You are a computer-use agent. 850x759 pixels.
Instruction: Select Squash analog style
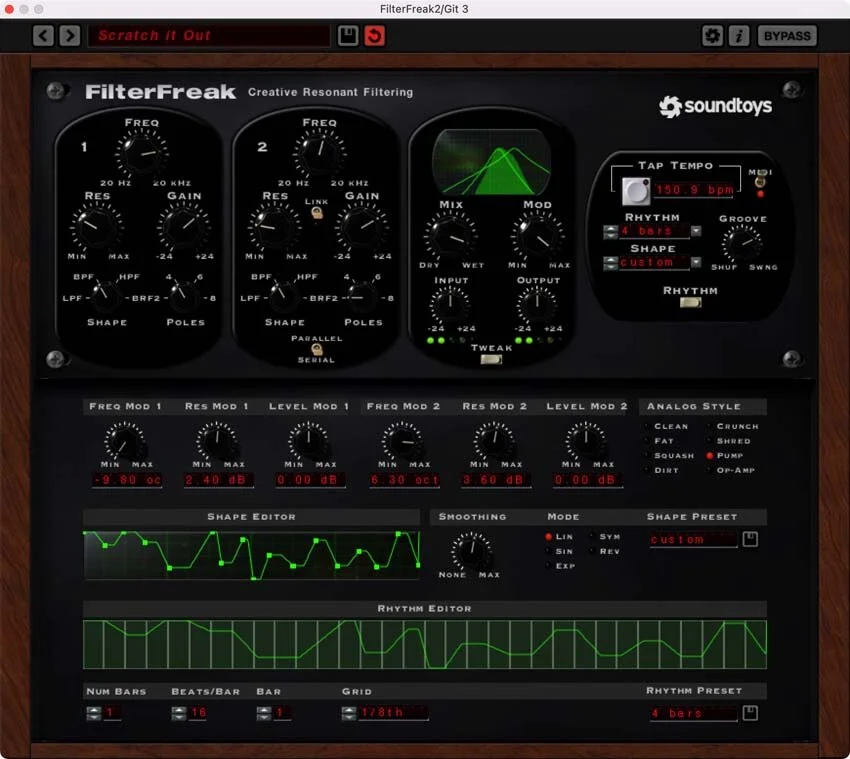coord(669,456)
